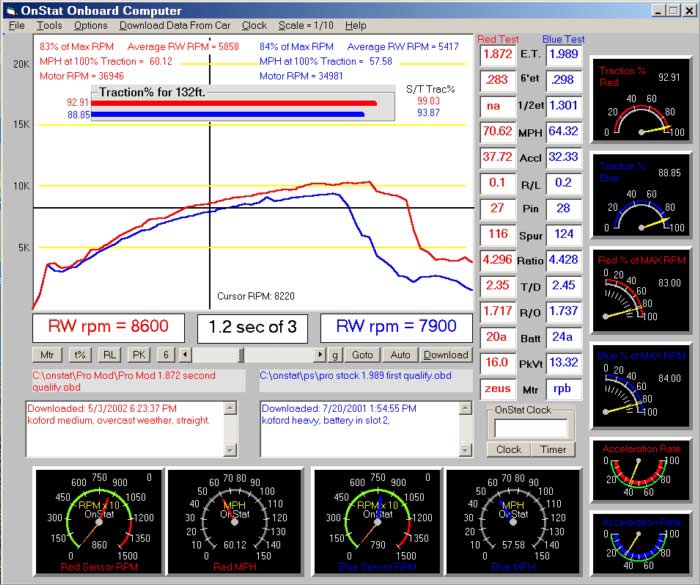
Task: Click the time scrollbar left arrow
Action: point(185,355)
